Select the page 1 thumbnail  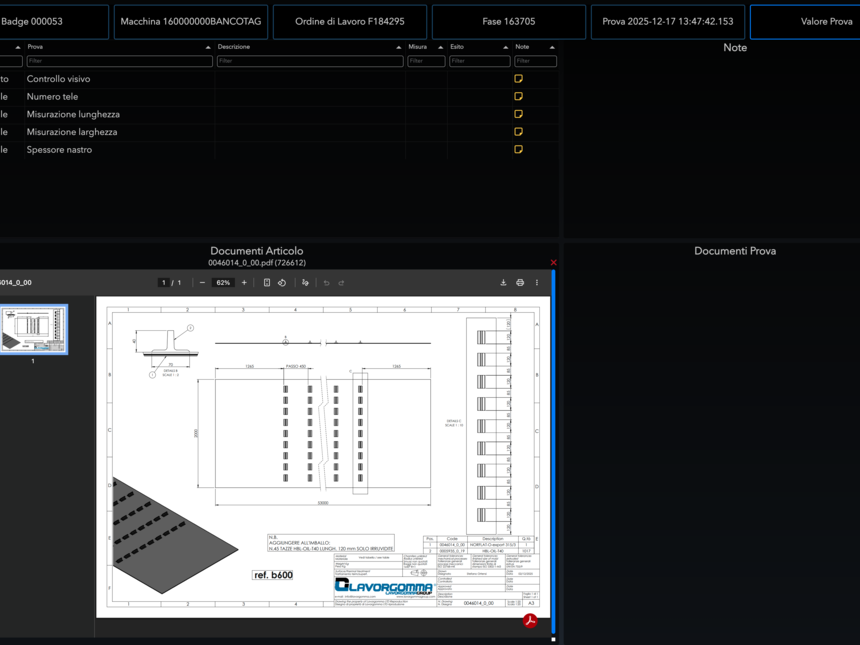[x=33, y=330]
